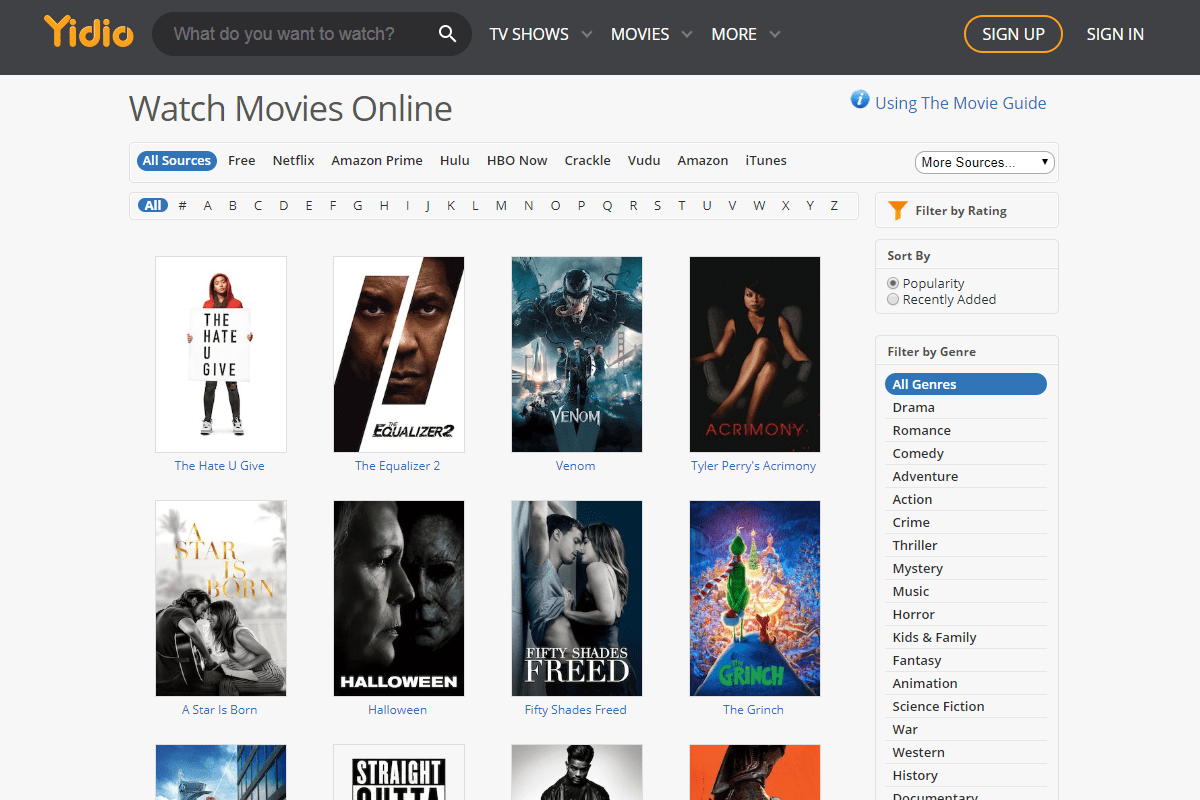Switch to the Netflix source tab

(x=293, y=161)
